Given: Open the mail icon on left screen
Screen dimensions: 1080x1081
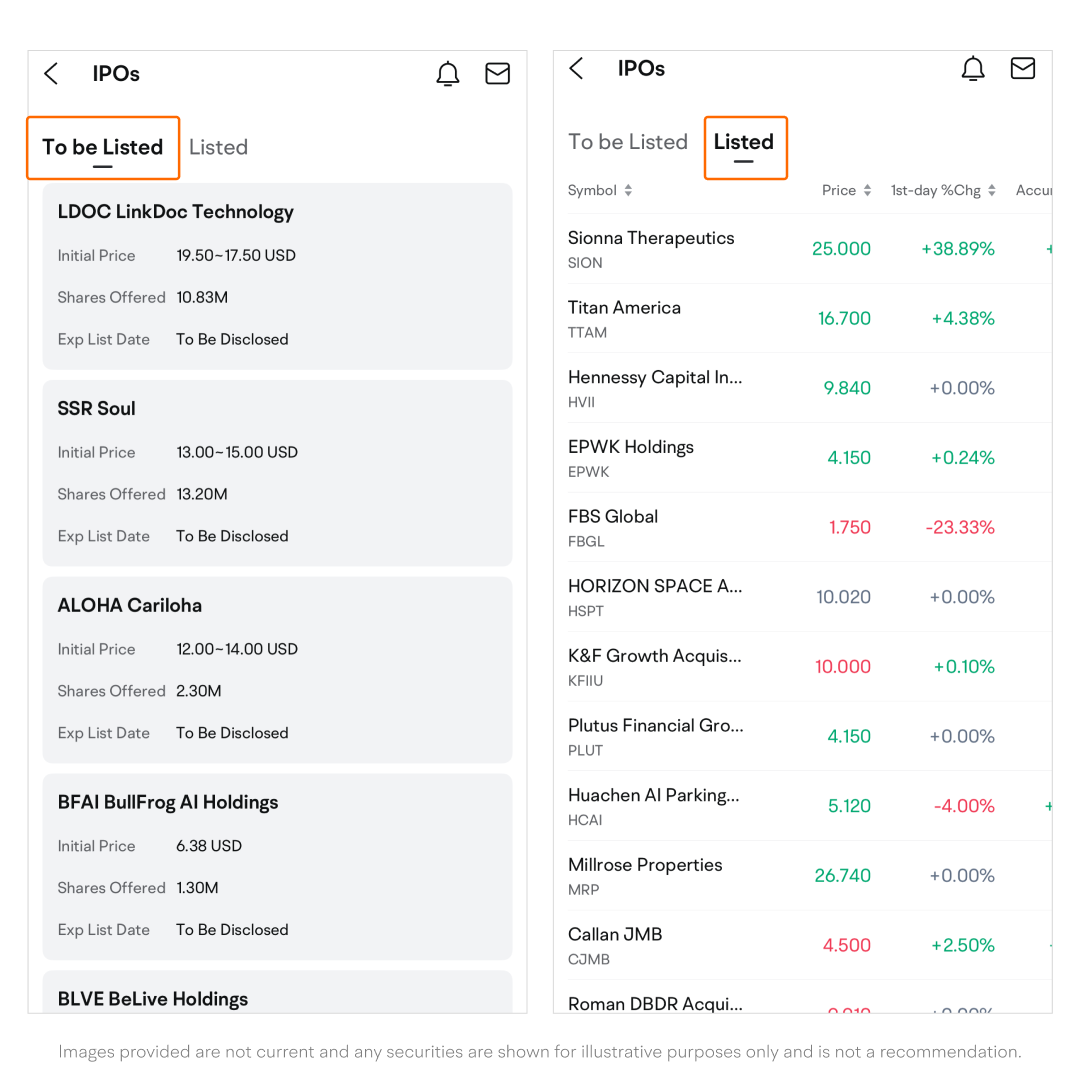Looking at the screenshot, I should click(497, 74).
